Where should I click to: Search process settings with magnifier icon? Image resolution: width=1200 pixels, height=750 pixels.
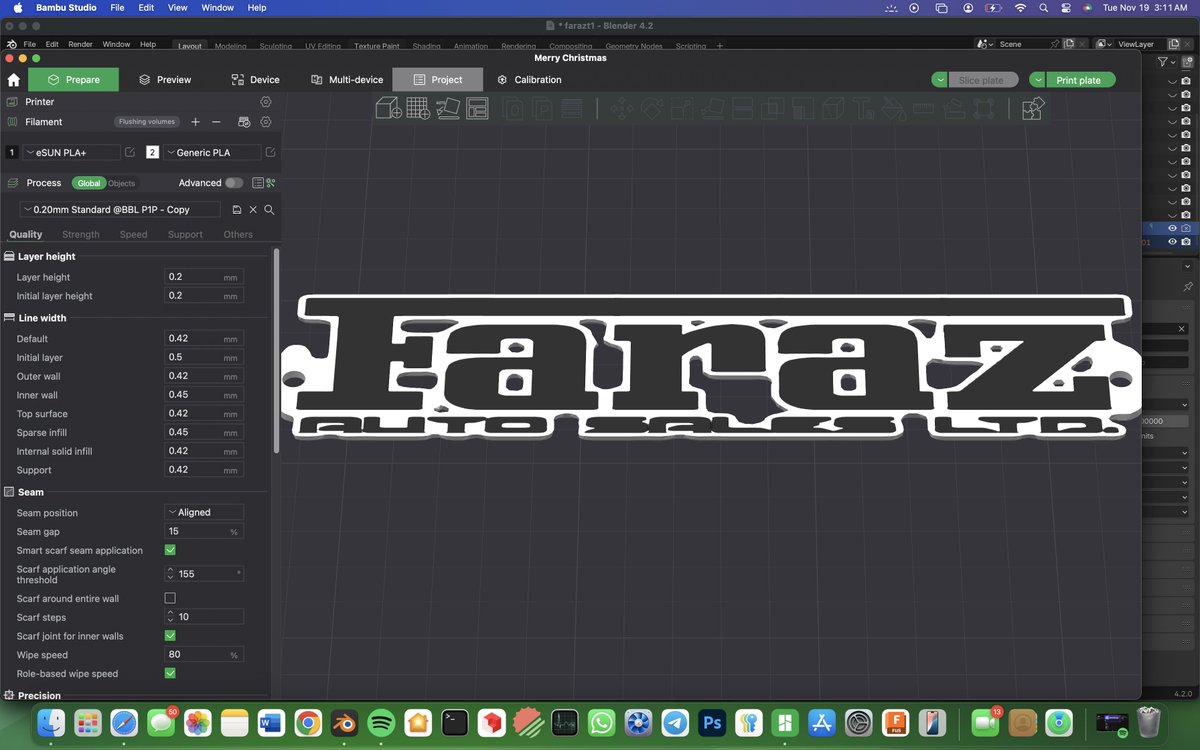pos(269,210)
